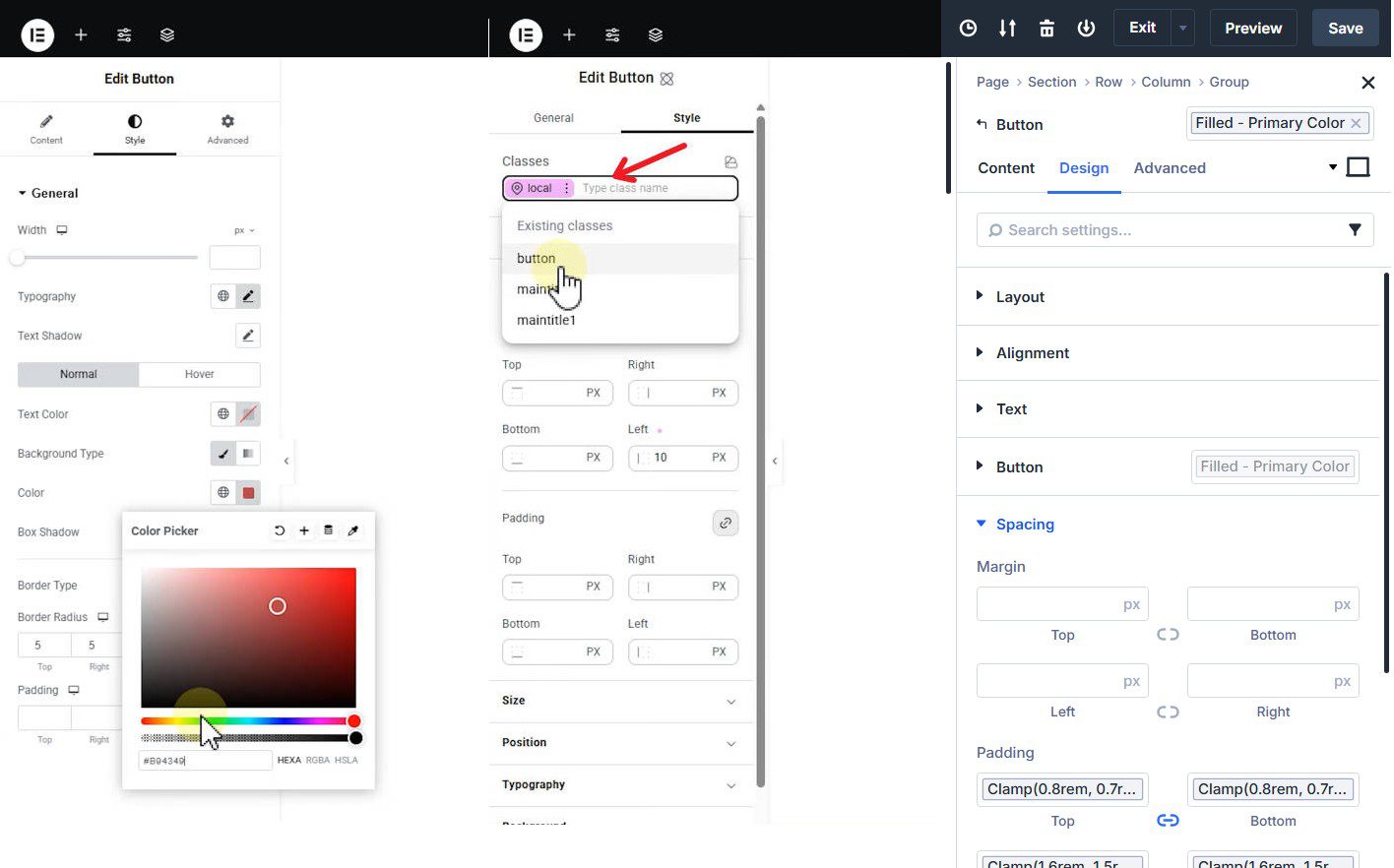Click the Save button

(x=1345, y=28)
